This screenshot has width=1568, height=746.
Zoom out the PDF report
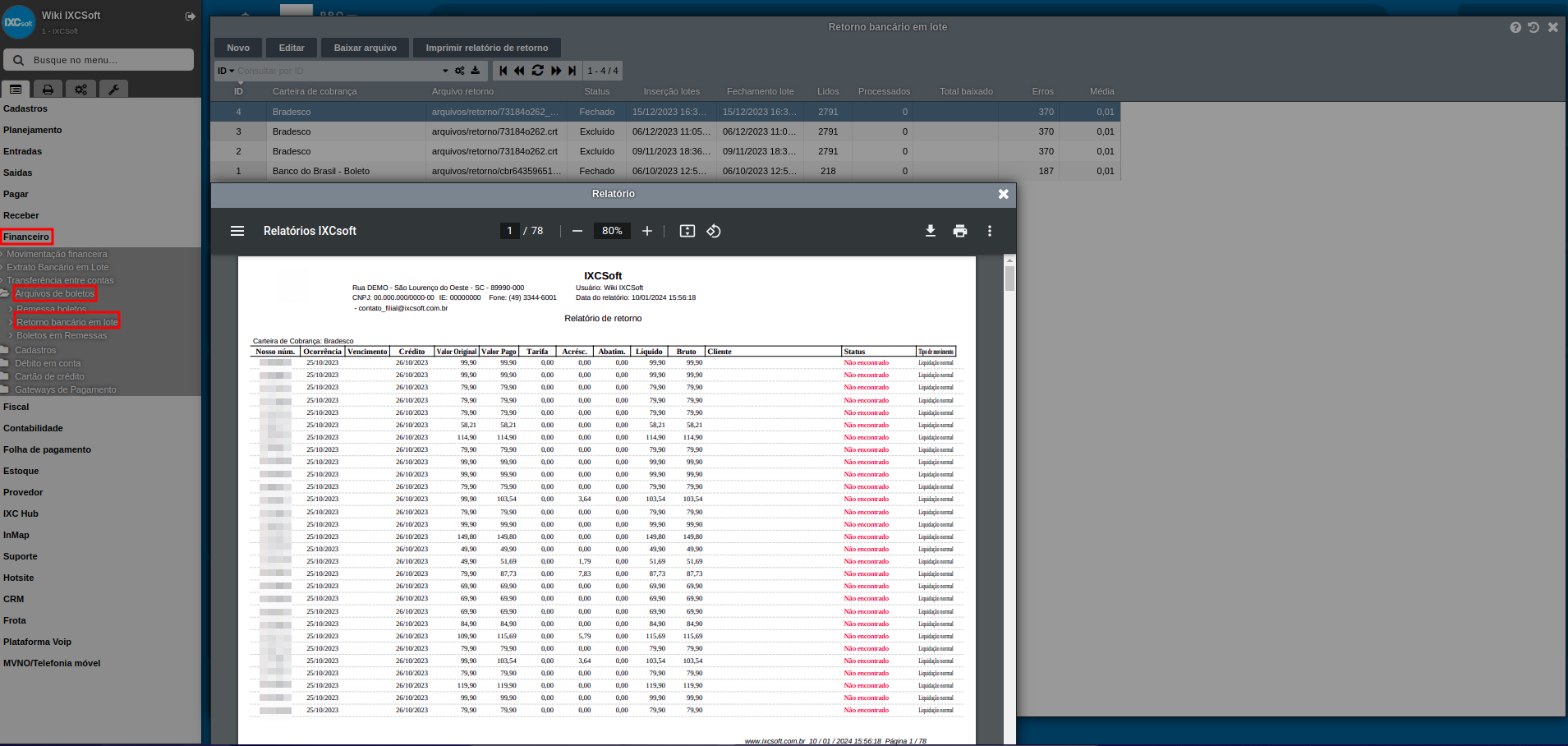[x=577, y=231]
